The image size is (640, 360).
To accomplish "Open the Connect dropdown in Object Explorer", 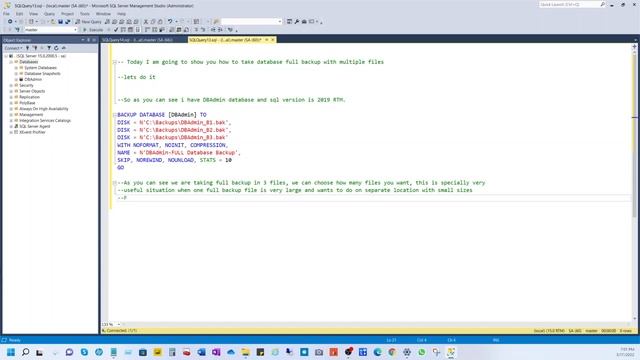I will click(13, 48).
